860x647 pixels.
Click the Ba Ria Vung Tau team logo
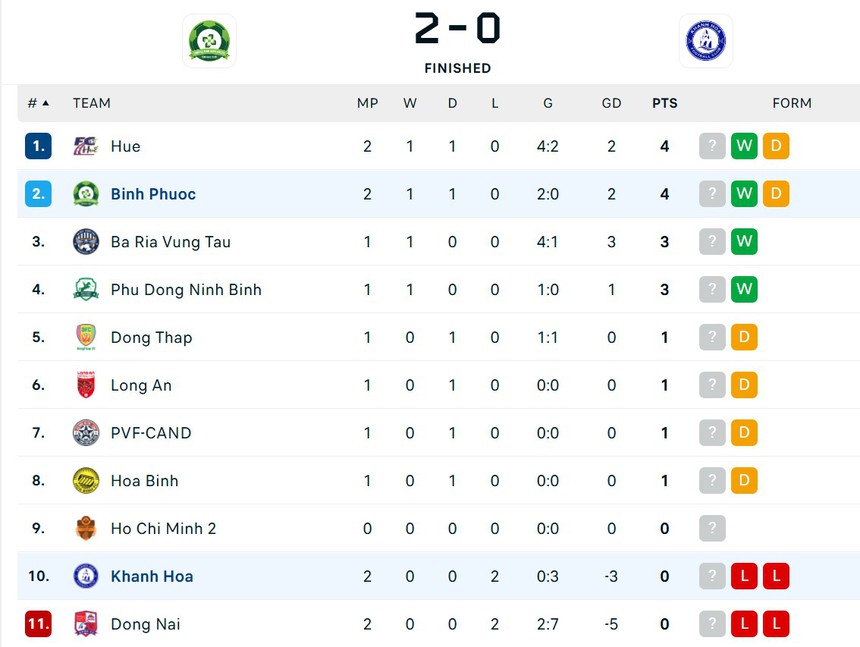click(86, 242)
